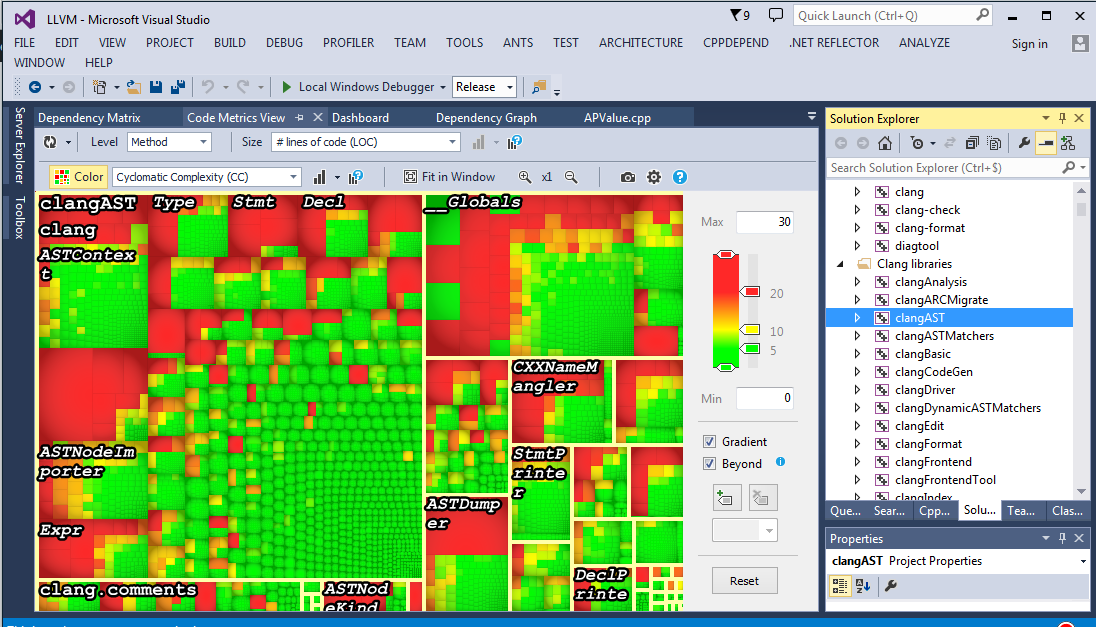Open the Release configuration dropdown
Viewport: 1096px width, 627px height.
point(484,87)
